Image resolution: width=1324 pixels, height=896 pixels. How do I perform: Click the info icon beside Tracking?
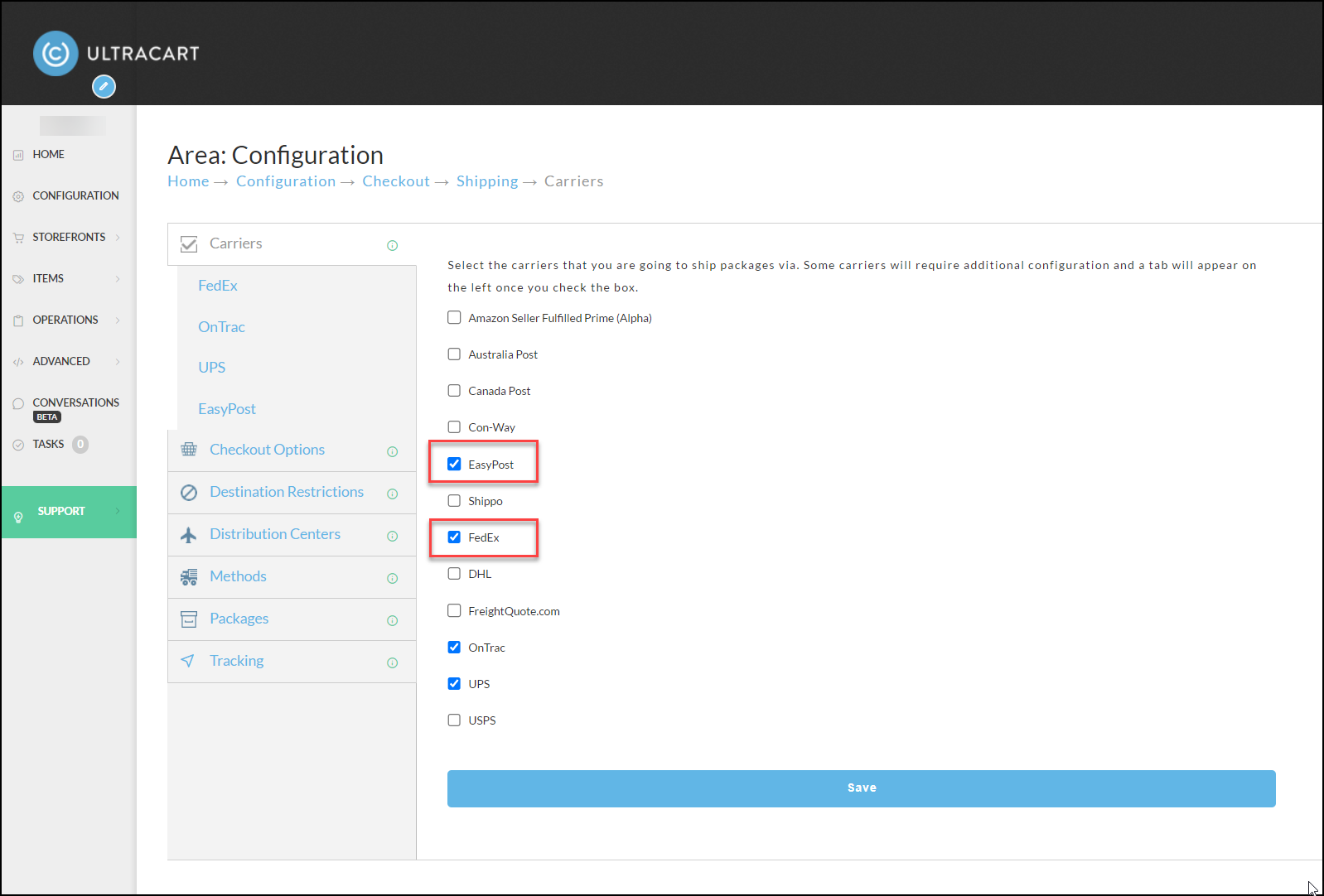[392, 662]
